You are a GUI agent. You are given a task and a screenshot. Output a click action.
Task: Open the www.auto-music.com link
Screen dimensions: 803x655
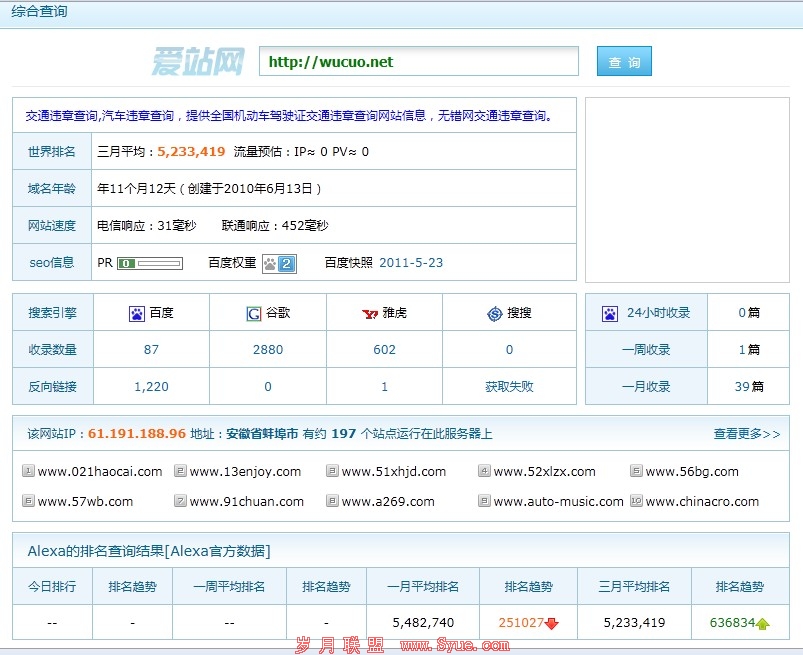558,501
